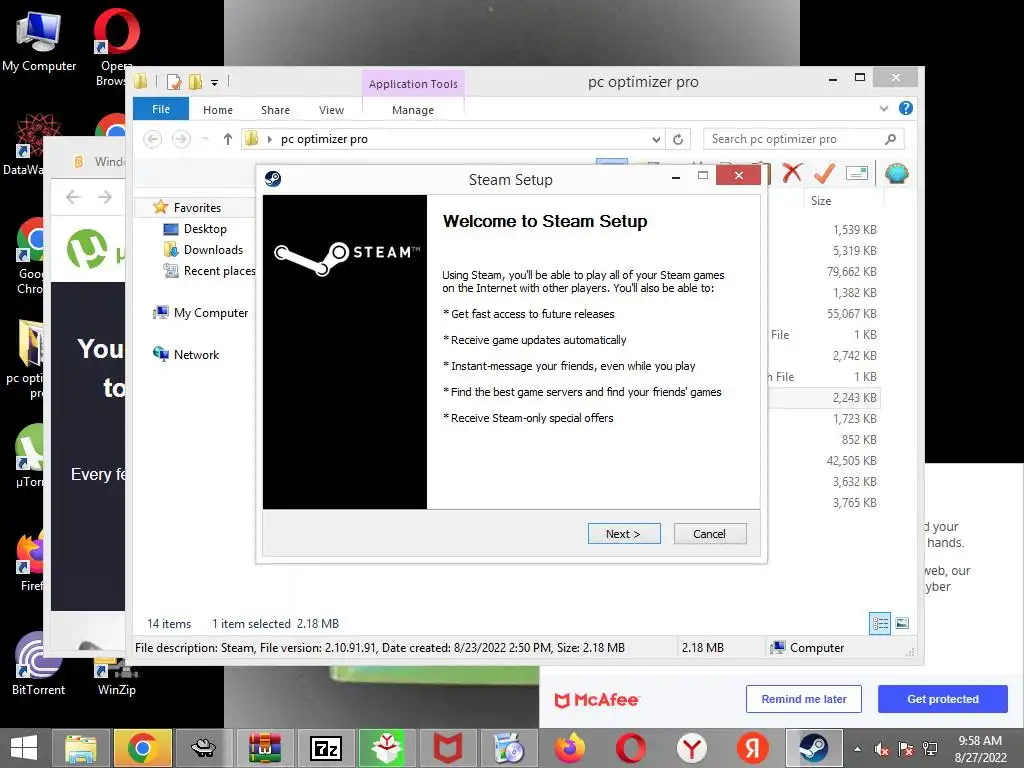Open File Explorer from taskbar
Viewport: 1024px width, 768px height.
click(x=80, y=748)
